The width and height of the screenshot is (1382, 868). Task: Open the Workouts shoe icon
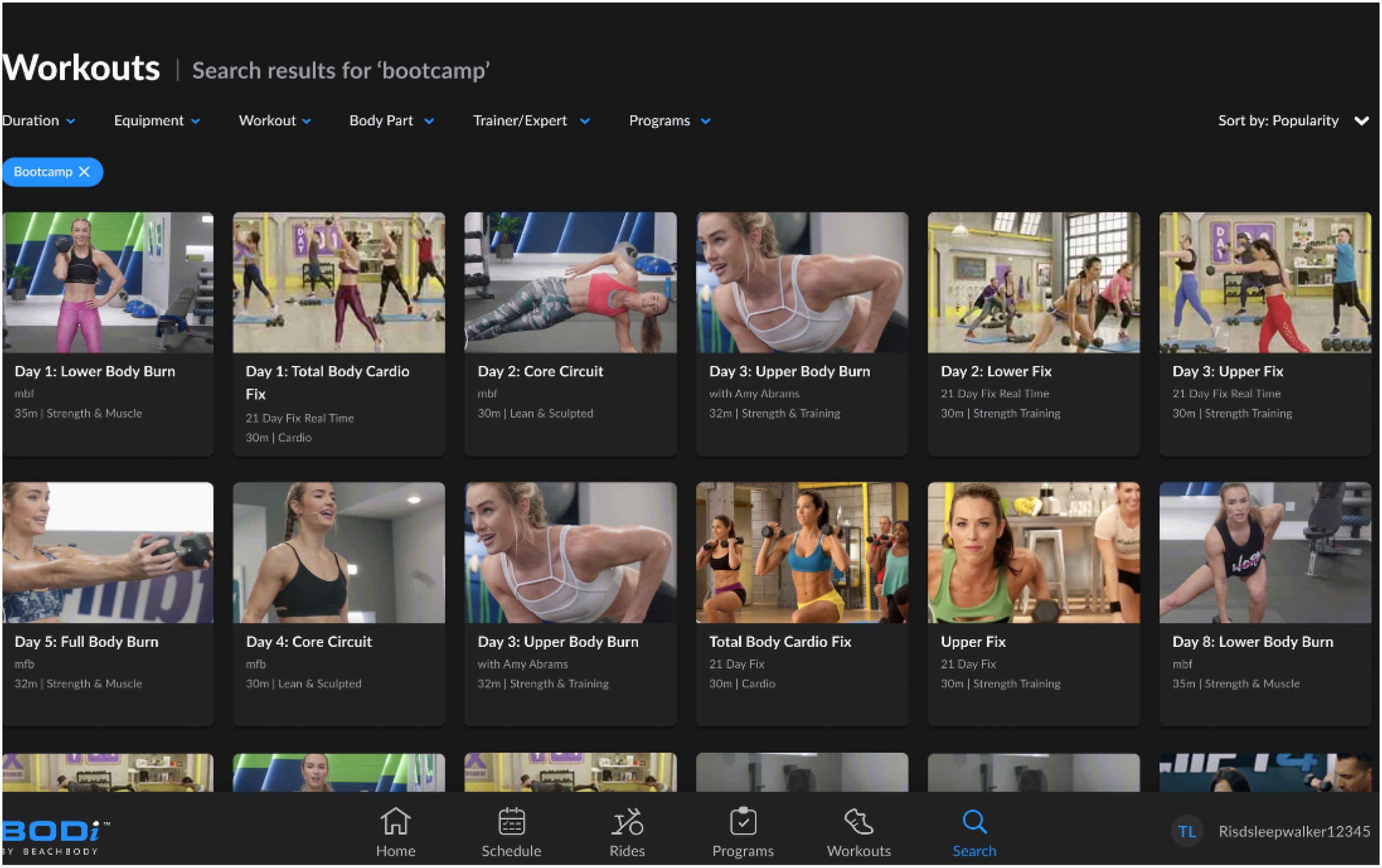(858, 822)
